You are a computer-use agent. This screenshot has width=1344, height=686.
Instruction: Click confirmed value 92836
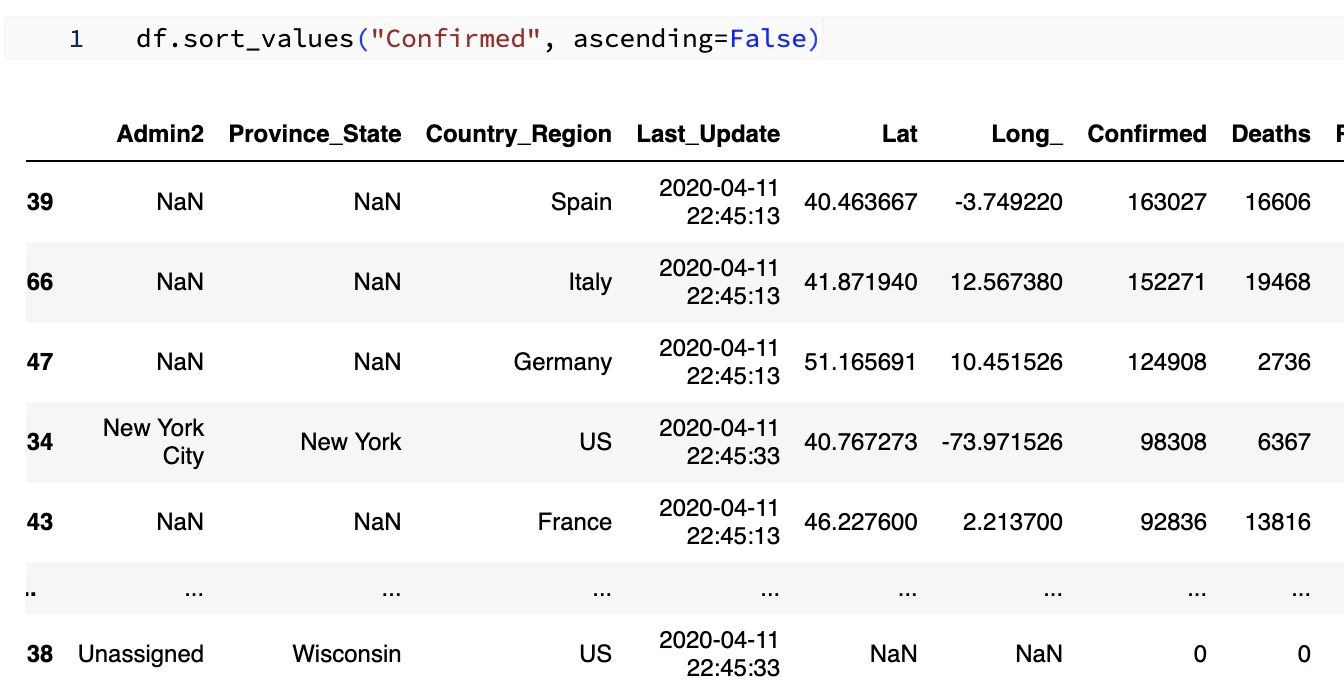click(x=1175, y=522)
